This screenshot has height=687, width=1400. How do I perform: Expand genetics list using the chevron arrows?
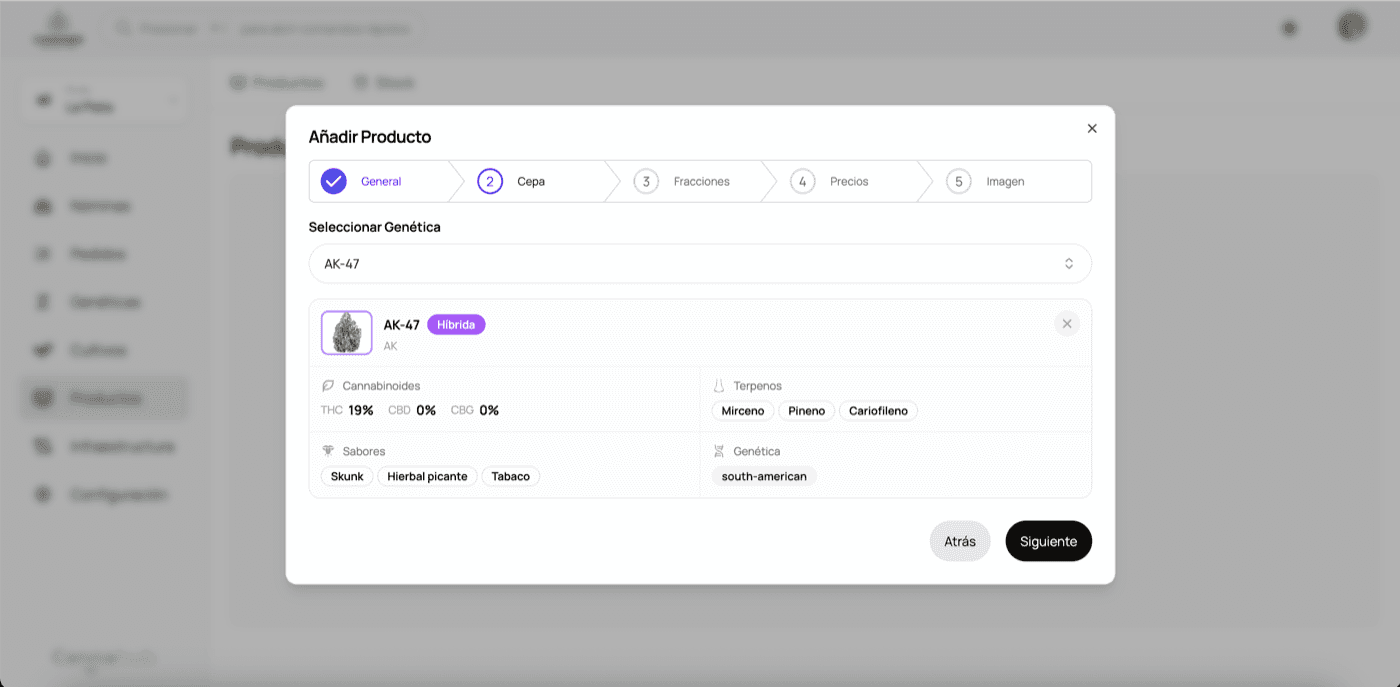(x=1068, y=264)
